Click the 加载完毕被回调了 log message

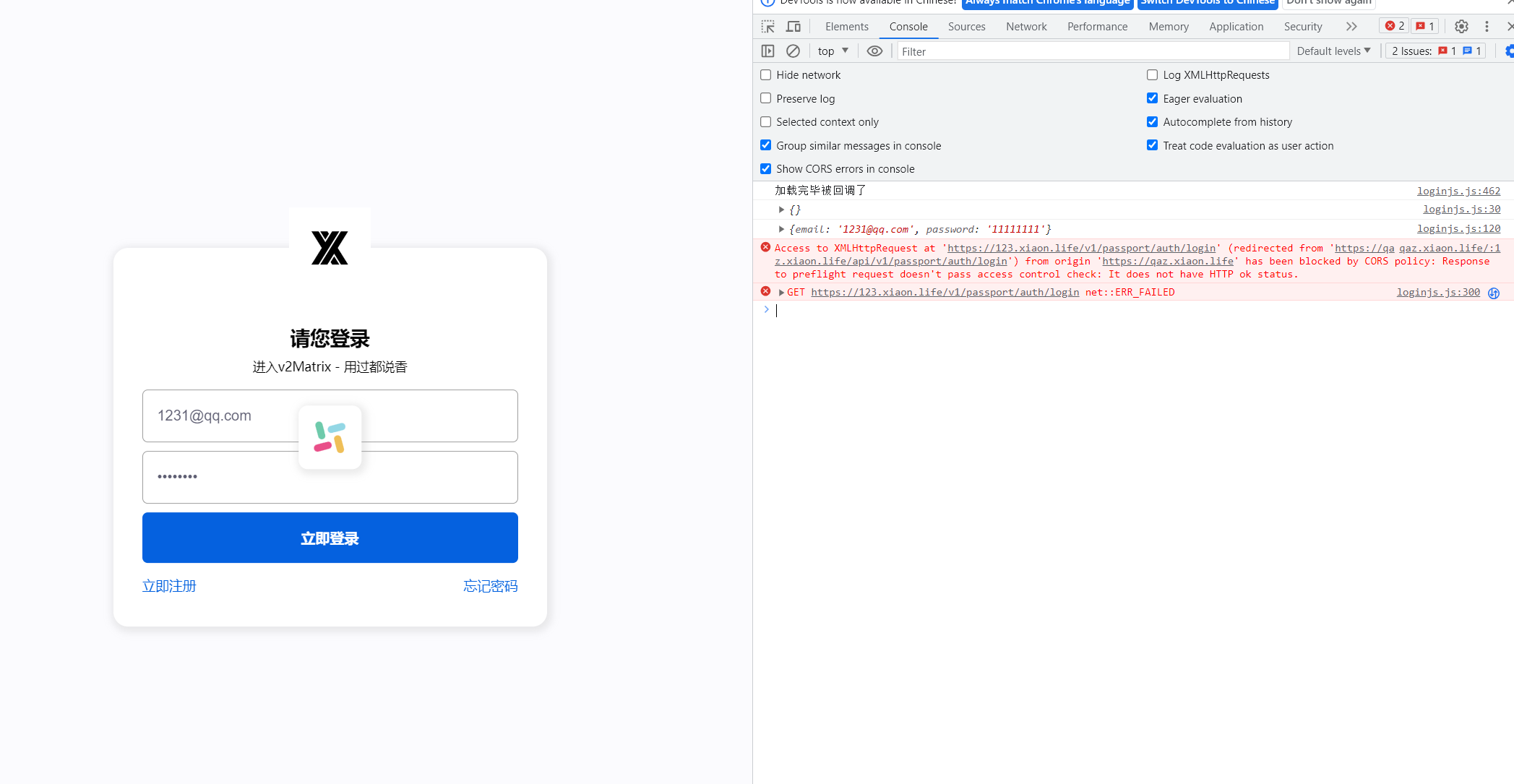point(820,190)
